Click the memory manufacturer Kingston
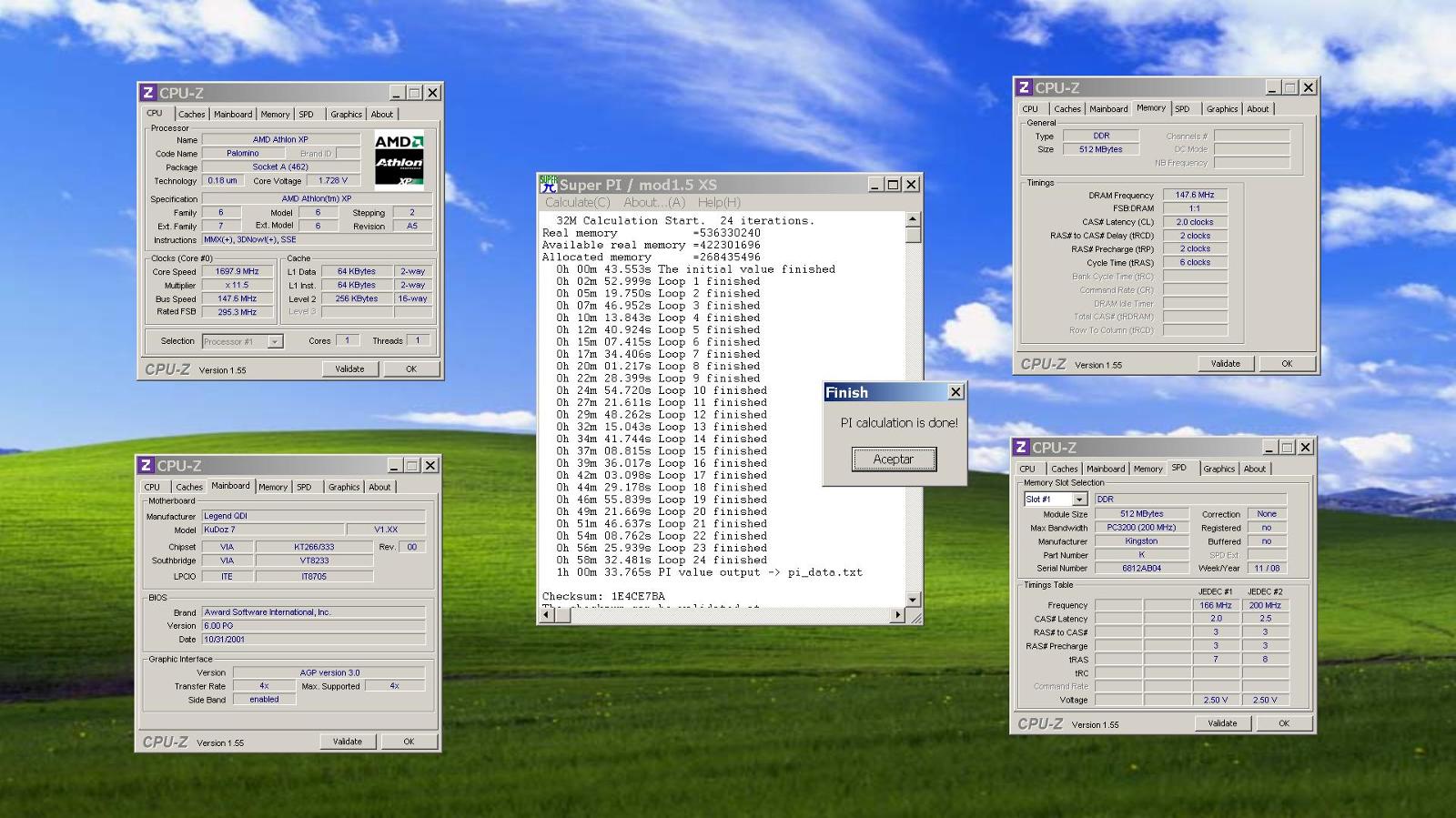1456x818 pixels. coord(1141,541)
